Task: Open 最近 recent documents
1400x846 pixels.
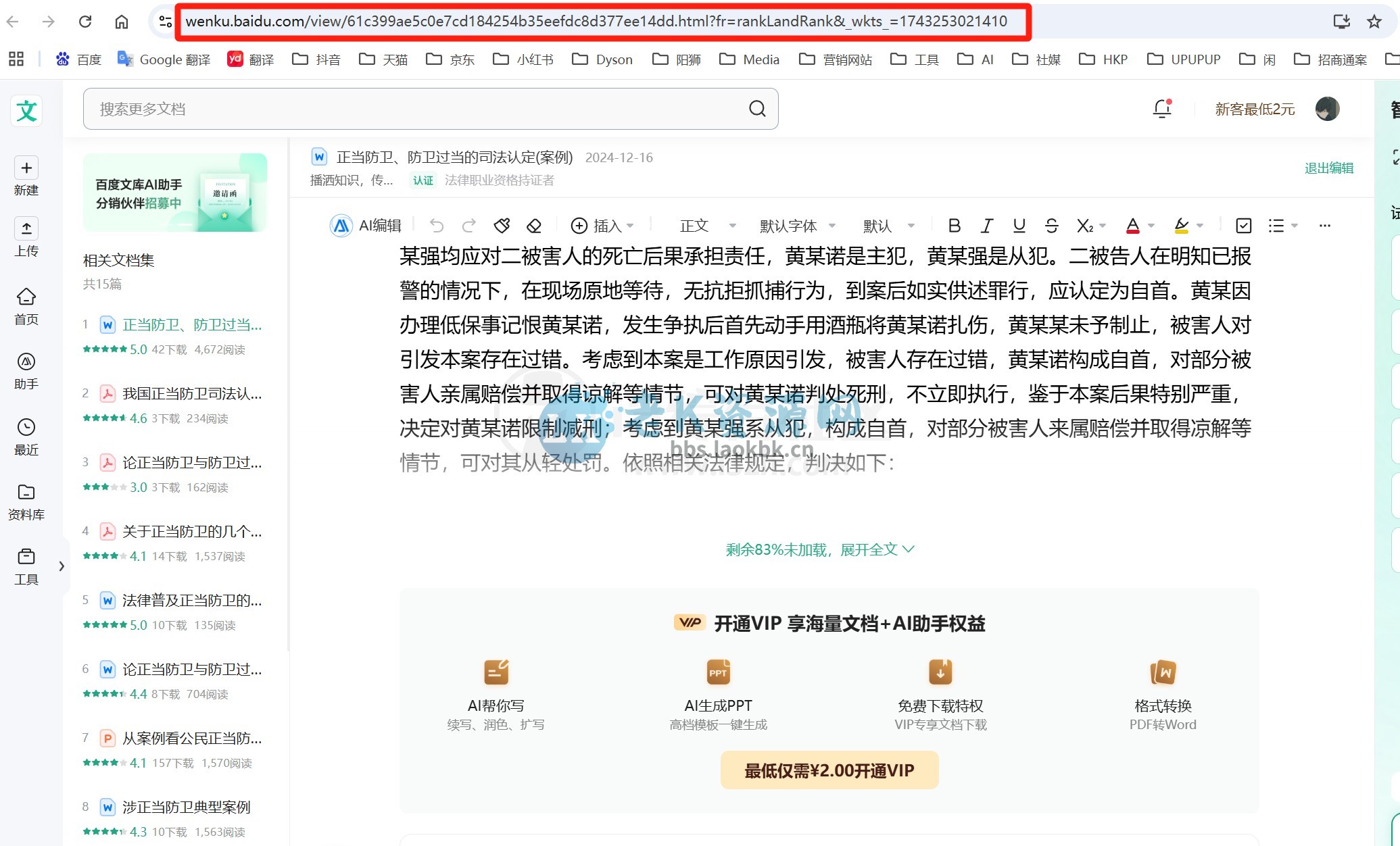Action: pos(26,437)
